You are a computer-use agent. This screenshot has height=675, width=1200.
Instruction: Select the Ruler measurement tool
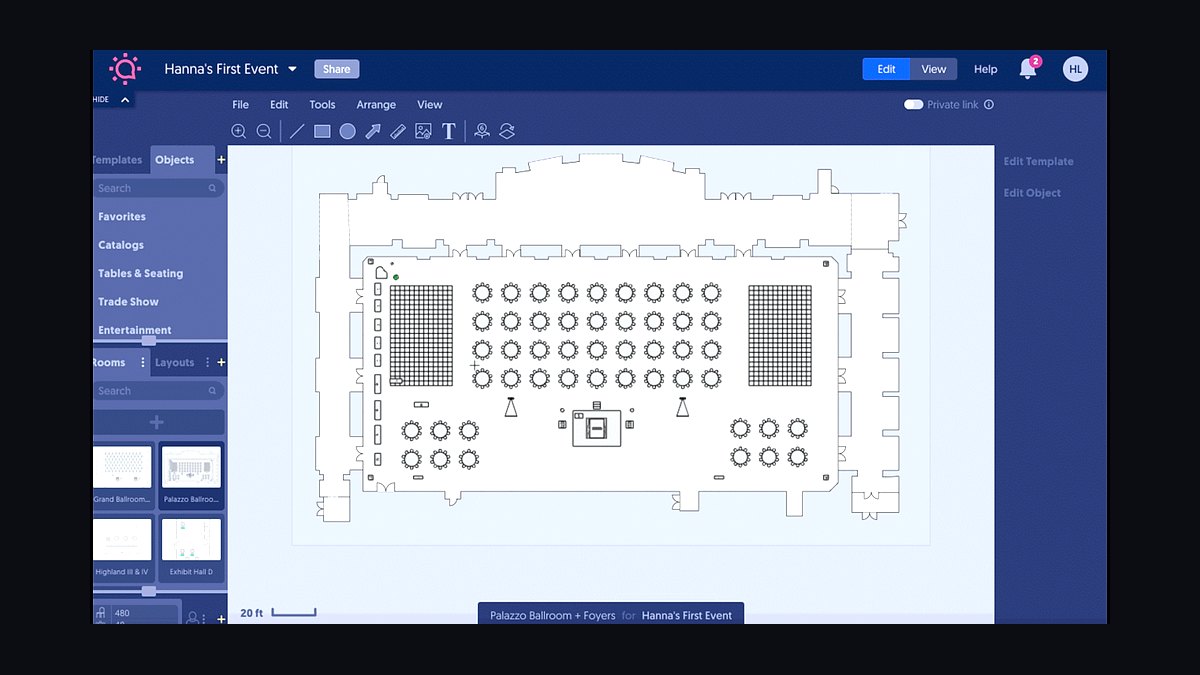398,131
